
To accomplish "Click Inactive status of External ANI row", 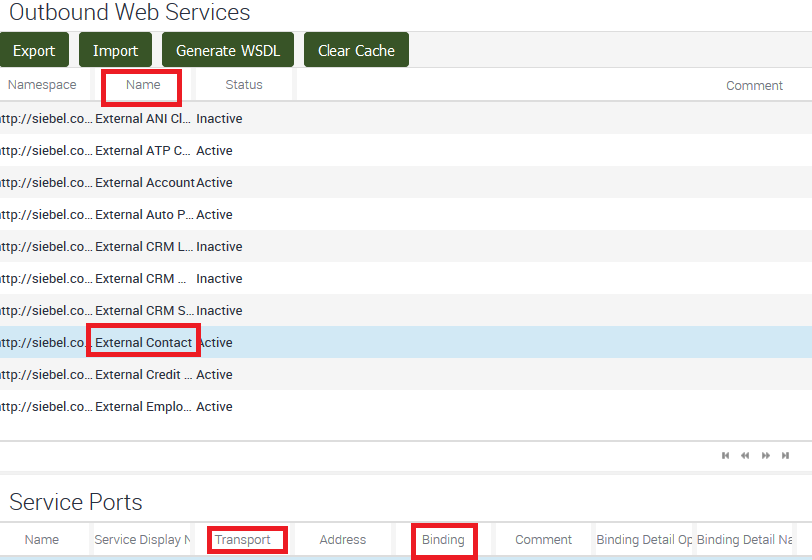I will (219, 119).
